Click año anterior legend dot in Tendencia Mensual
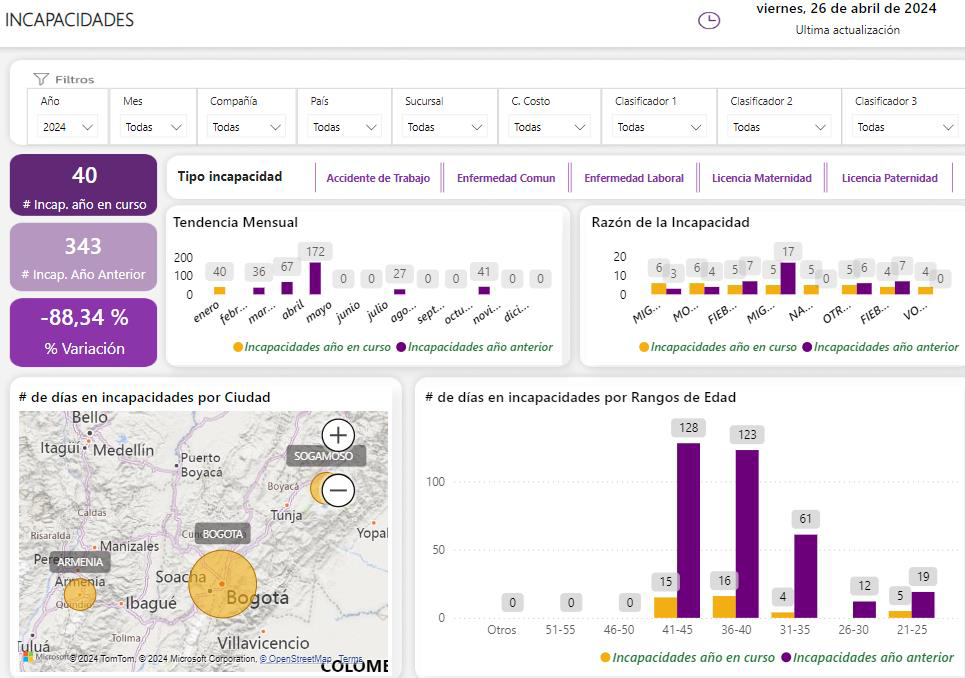The image size is (965, 678). pyautogui.click(x=401, y=347)
